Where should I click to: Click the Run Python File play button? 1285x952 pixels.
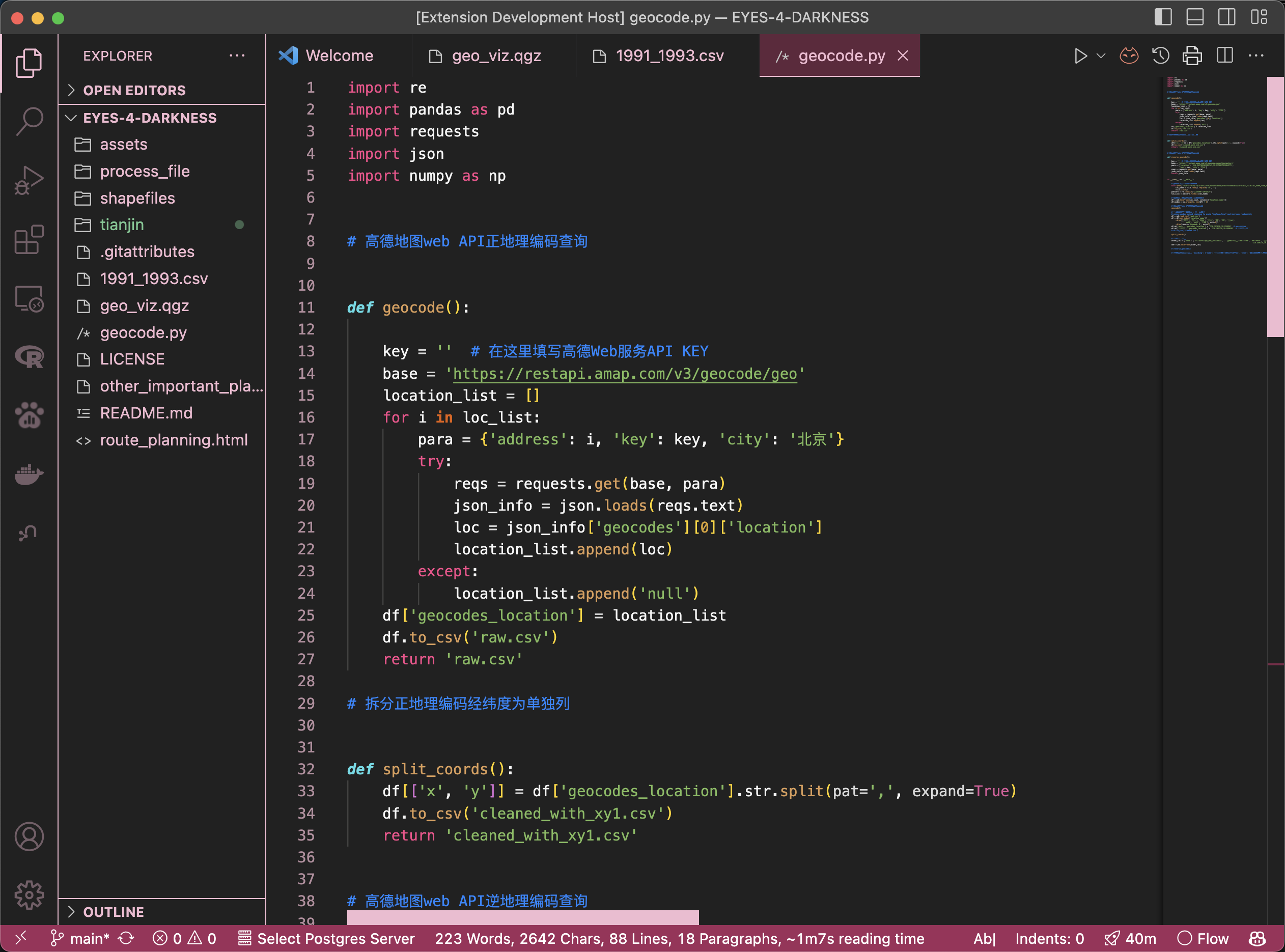[1080, 56]
